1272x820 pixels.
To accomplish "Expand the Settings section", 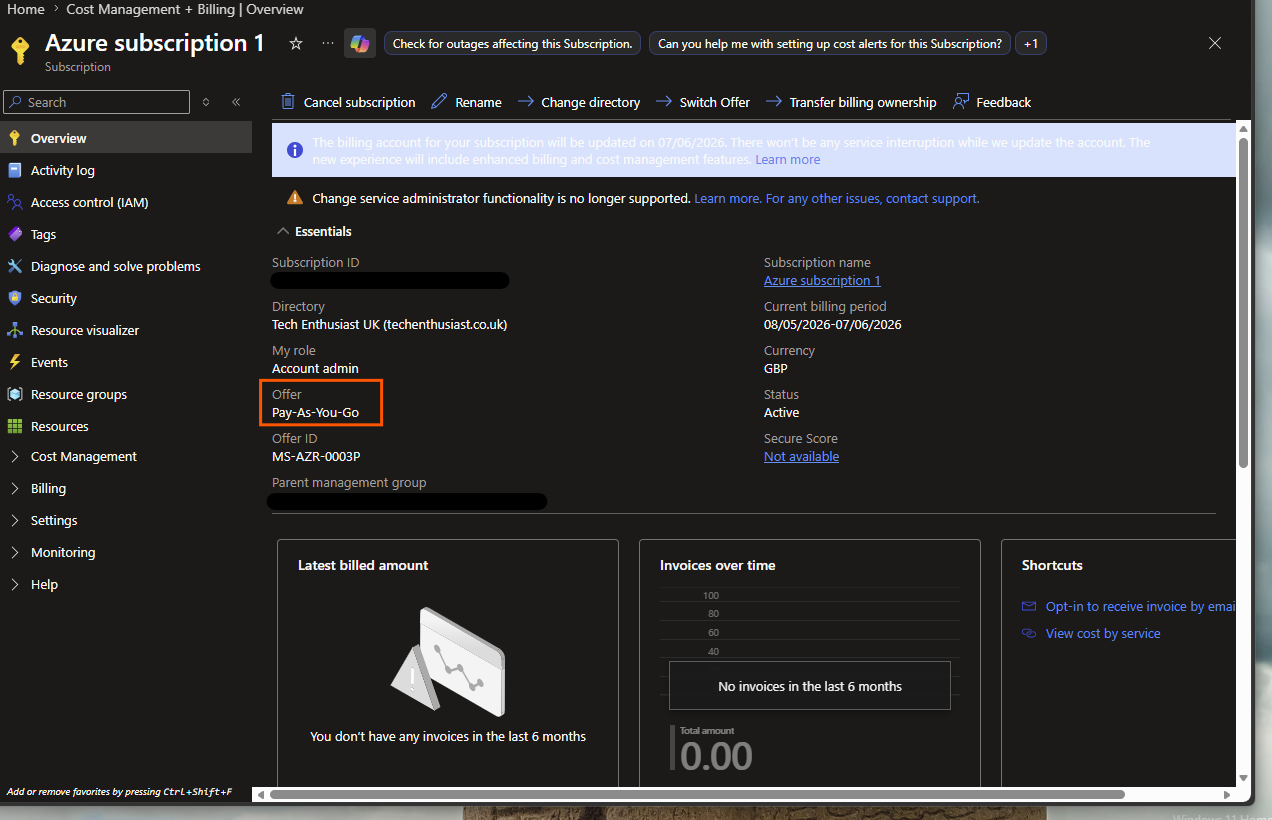I will click(14, 520).
